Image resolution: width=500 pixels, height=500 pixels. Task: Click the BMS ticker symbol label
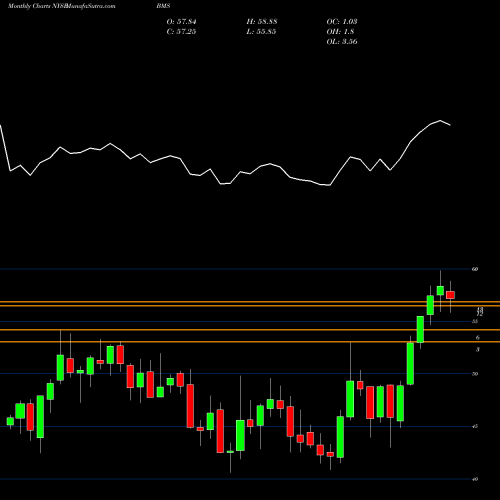coord(163,6)
